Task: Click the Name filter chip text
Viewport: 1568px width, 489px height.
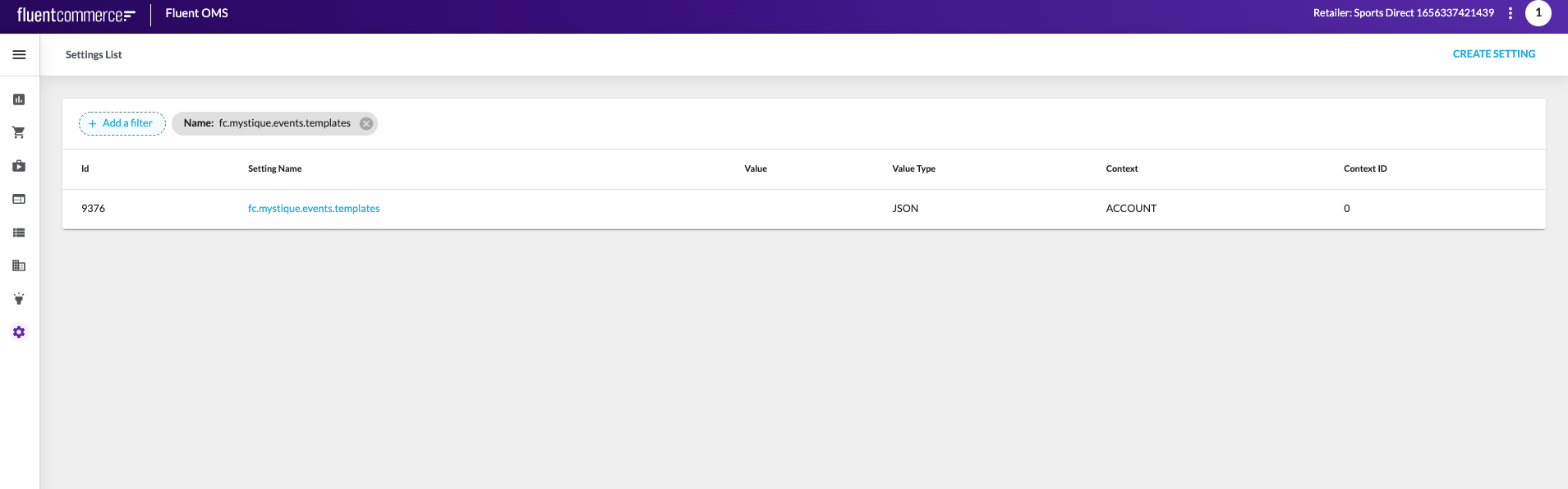Action: click(267, 123)
